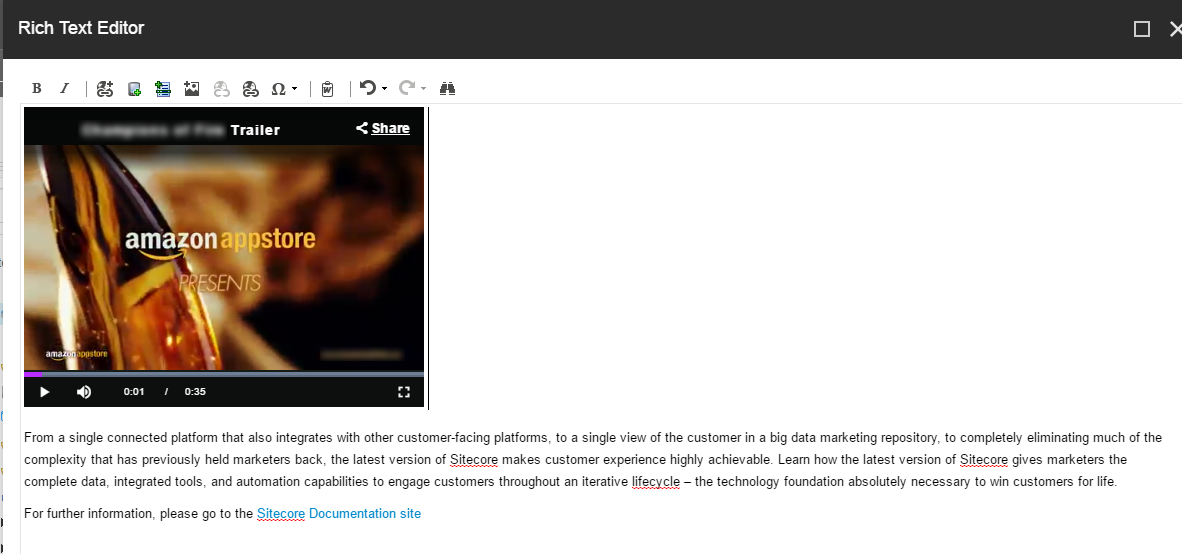1182x554 pixels.
Task: Undo the last edit
Action: tap(368, 88)
